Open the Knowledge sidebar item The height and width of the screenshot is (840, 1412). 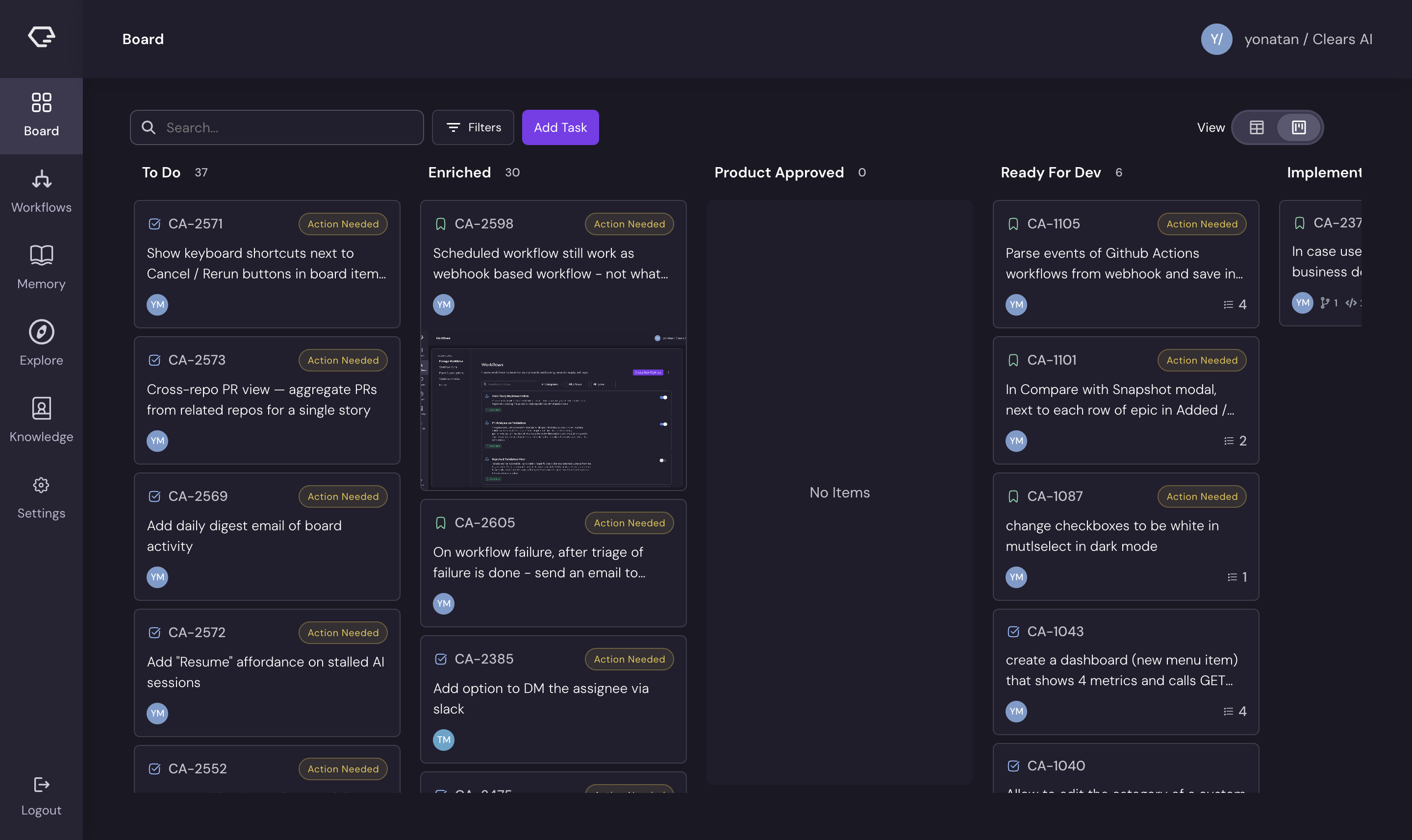pyautogui.click(x=41, y=421)
